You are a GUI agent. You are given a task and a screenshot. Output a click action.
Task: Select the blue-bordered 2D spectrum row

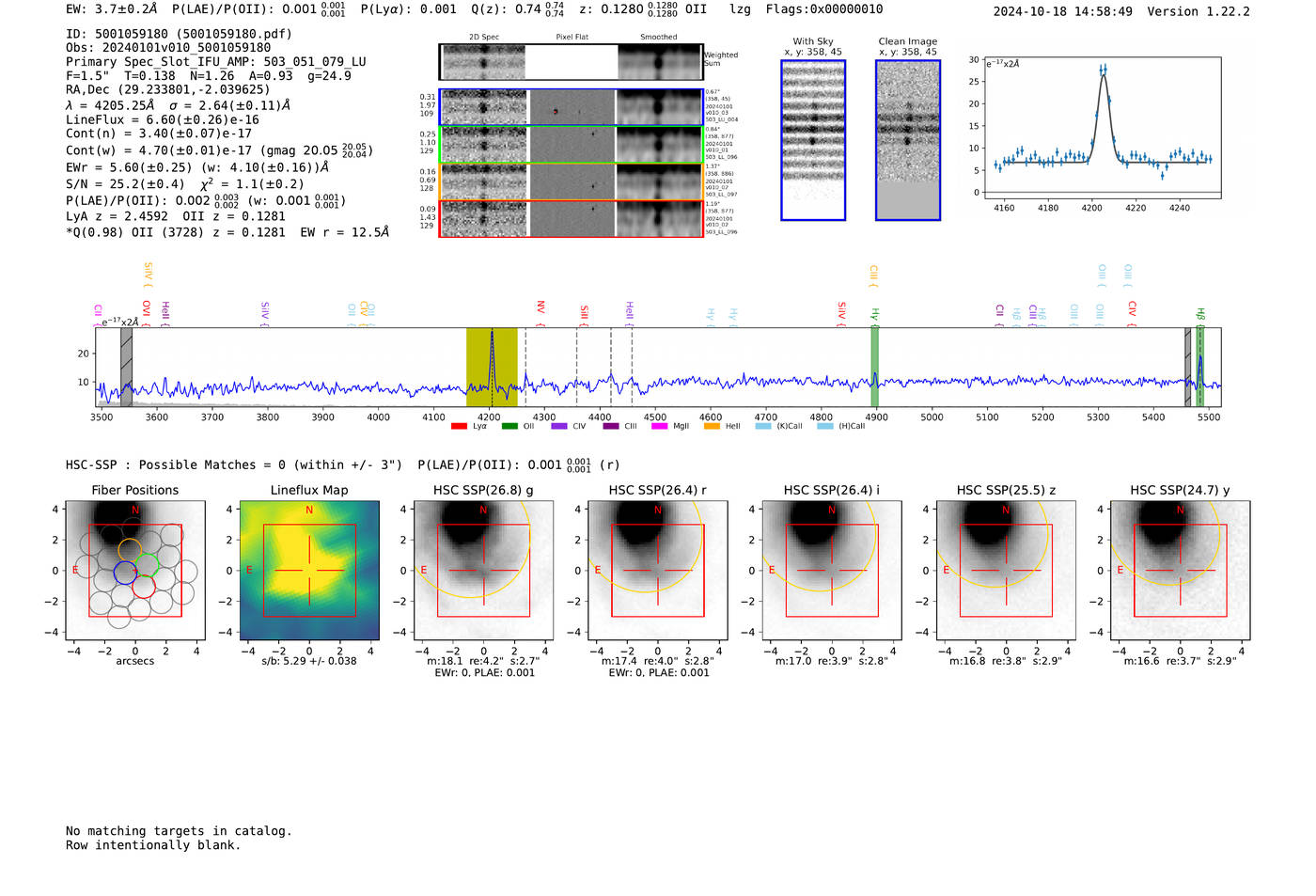point(571,107)
